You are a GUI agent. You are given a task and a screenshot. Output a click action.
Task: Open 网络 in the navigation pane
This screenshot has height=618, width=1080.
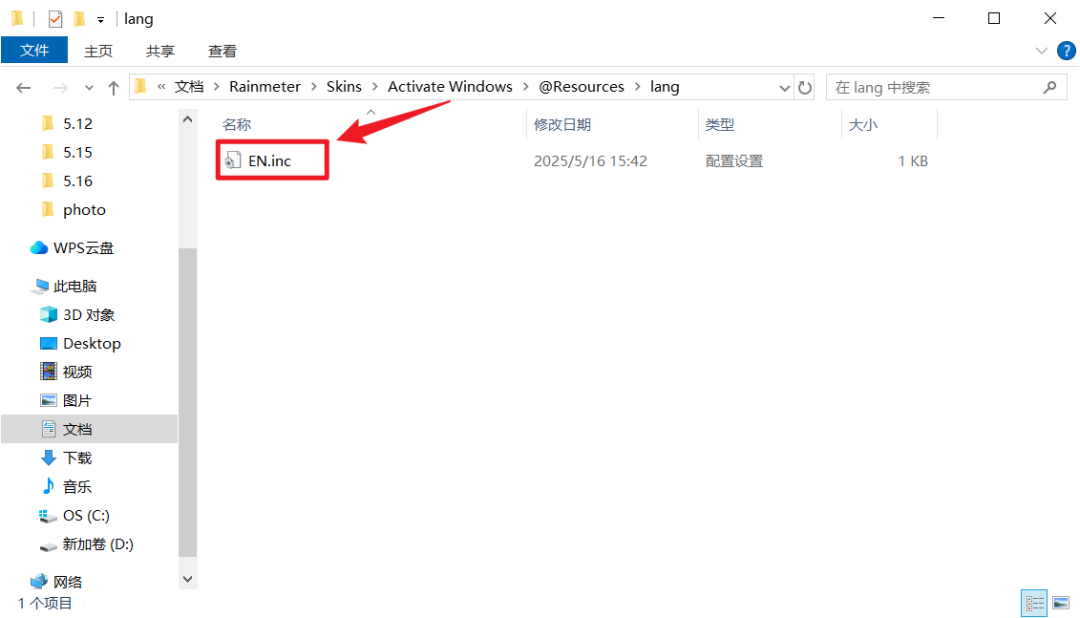coord(68,582)
